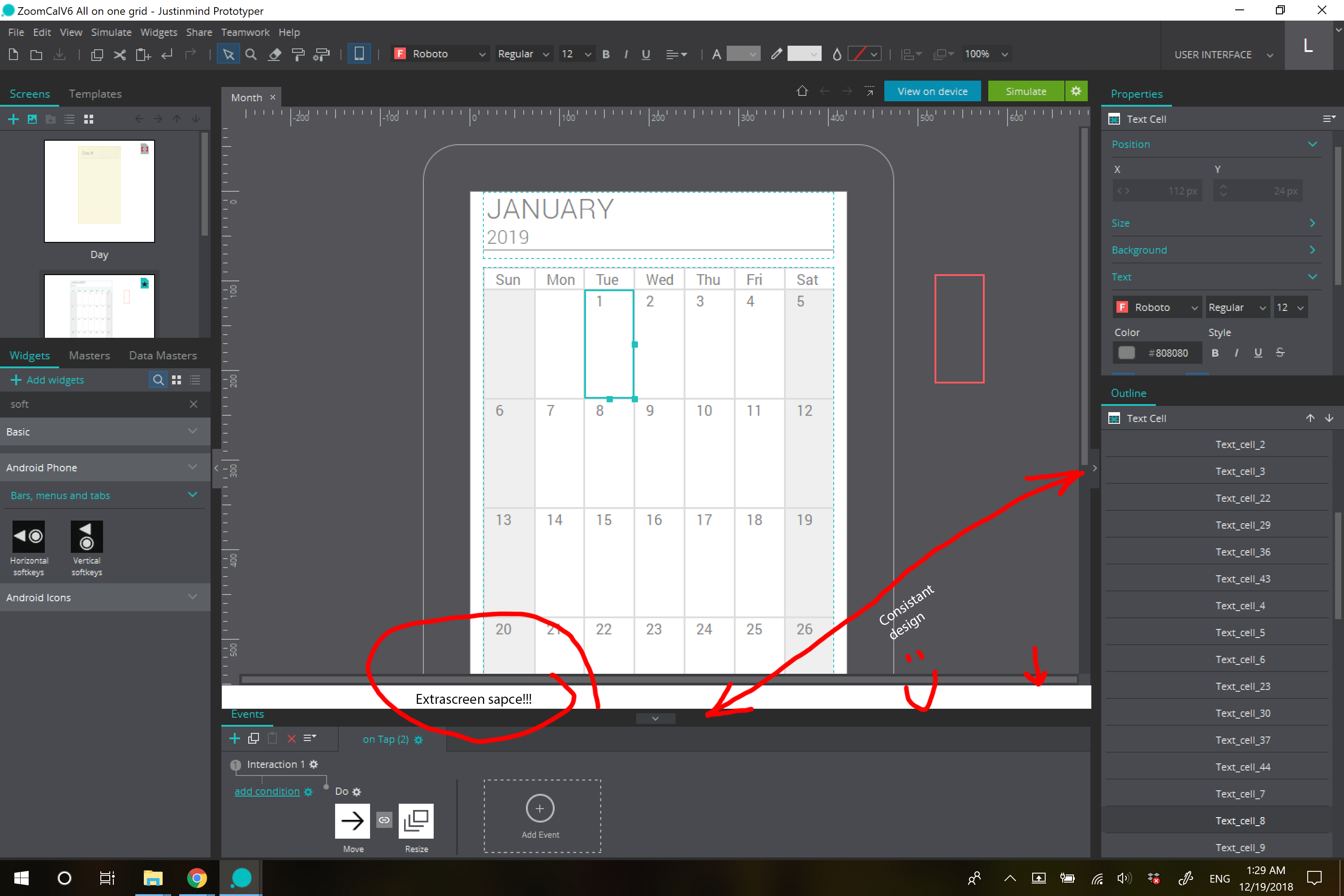Click the add condition link
Viewport: 1344px width, 896px height.
point(267,792)
